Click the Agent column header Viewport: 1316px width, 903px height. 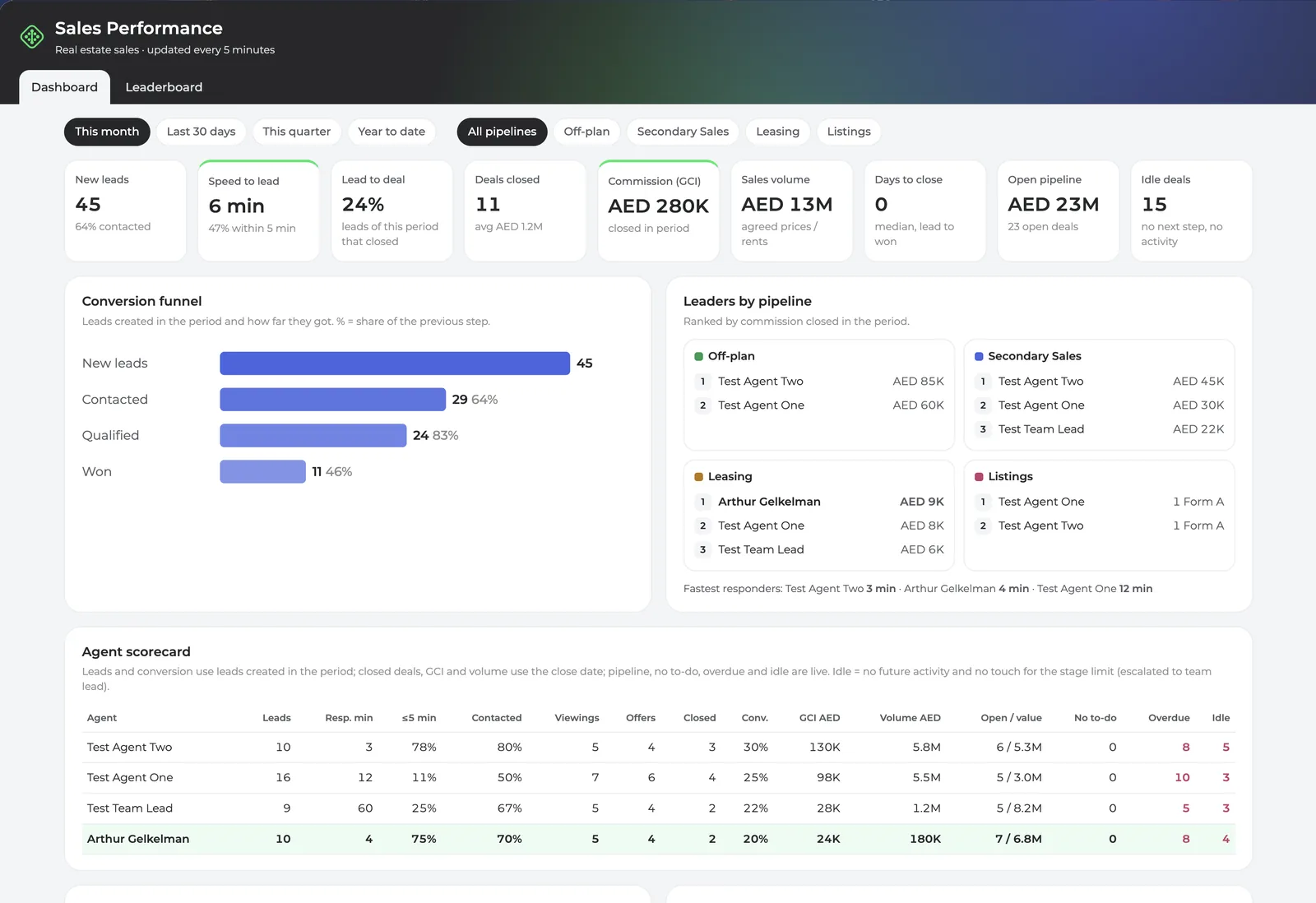click(102, 718)
